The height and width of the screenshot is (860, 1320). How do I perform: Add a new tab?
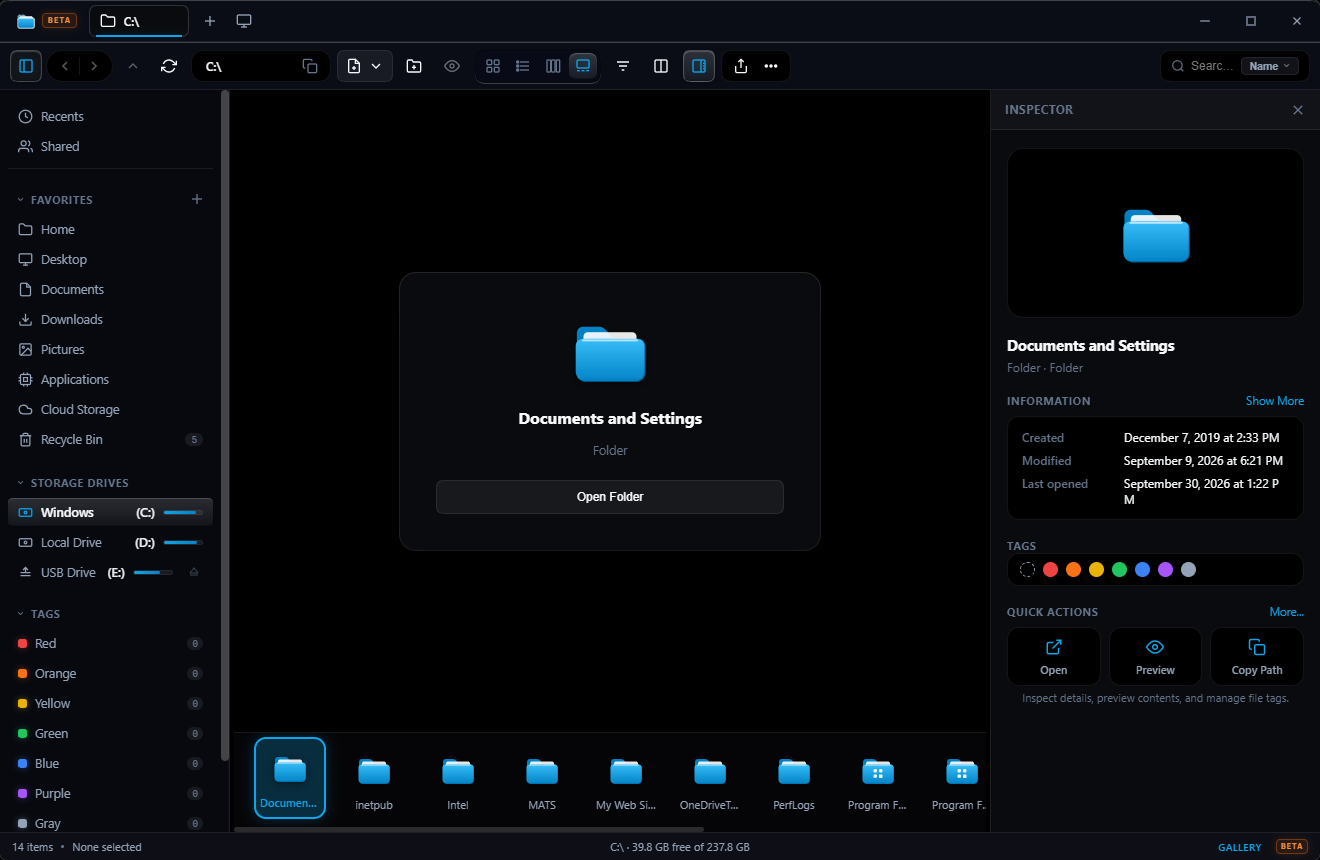coord(210,21)
